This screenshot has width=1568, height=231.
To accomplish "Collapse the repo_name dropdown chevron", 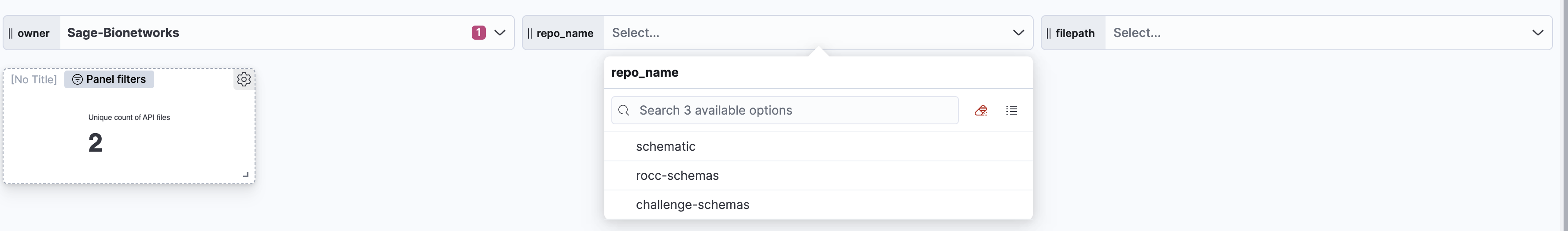I will point(1018,33).
